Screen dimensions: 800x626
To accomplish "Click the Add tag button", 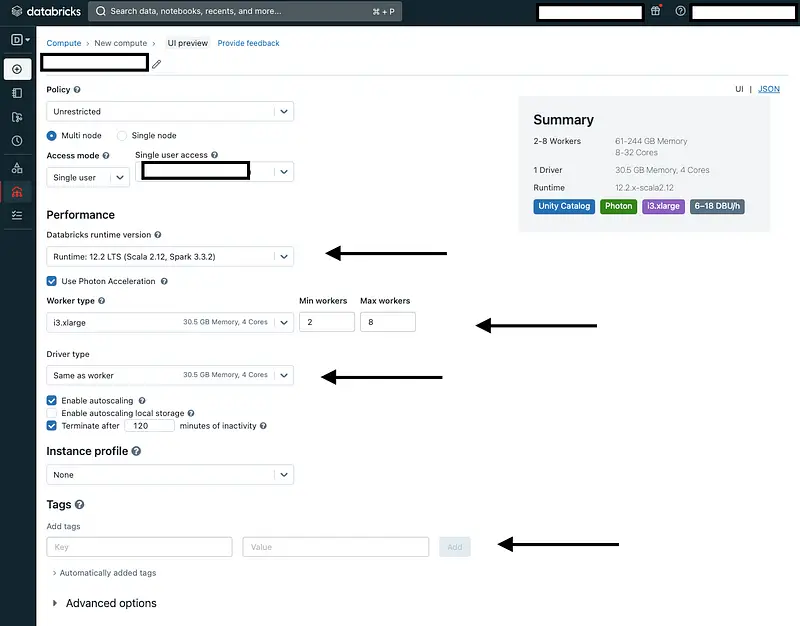I will coord(455,547).
